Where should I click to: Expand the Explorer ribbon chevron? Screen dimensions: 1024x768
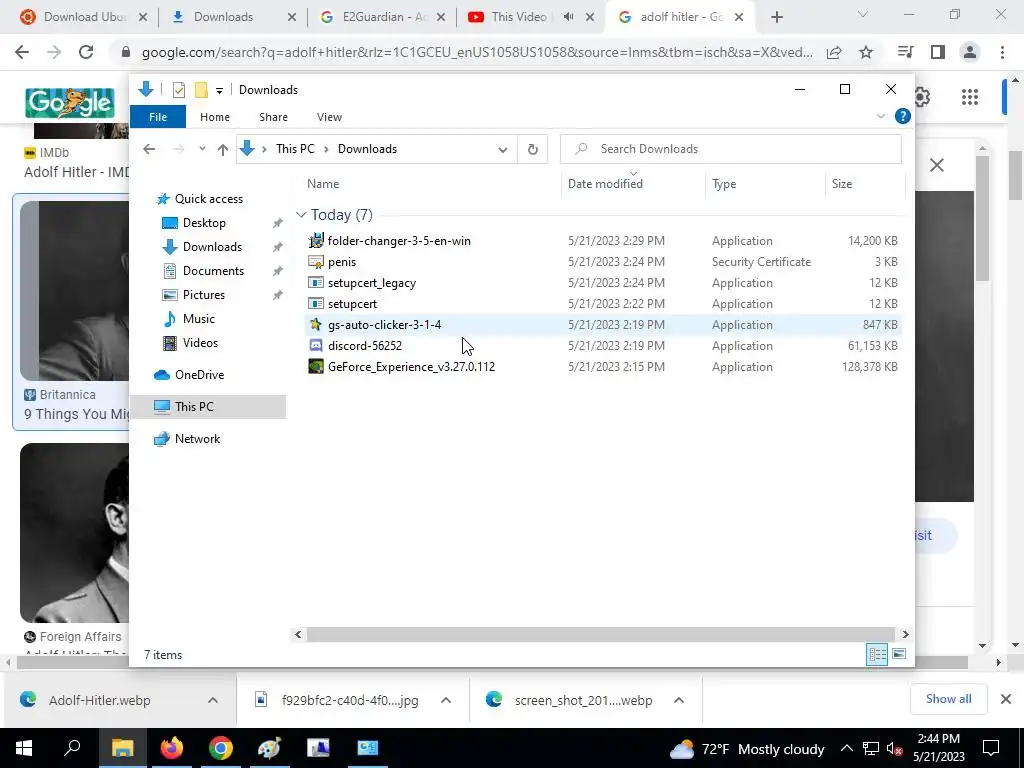click(x=880, y=116)
